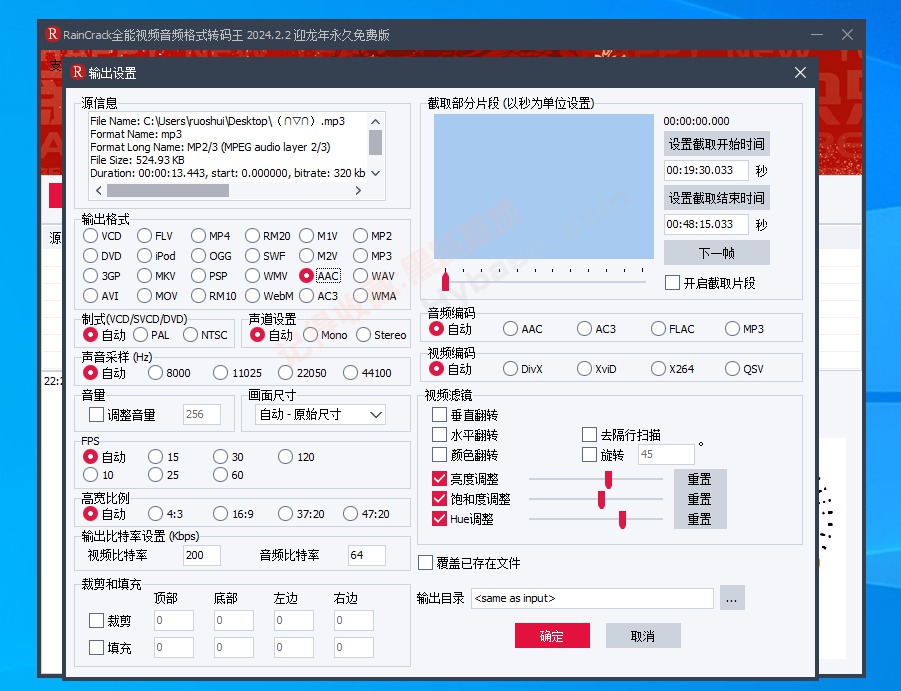The image size is (901, 691).
Task: Click the clip start time field
Action: 706,170
